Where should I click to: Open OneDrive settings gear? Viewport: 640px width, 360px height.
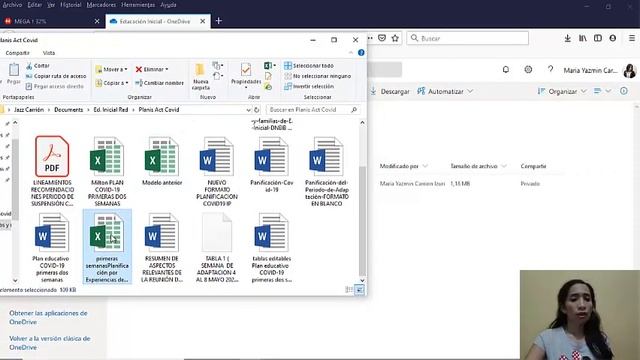point(528,70)
